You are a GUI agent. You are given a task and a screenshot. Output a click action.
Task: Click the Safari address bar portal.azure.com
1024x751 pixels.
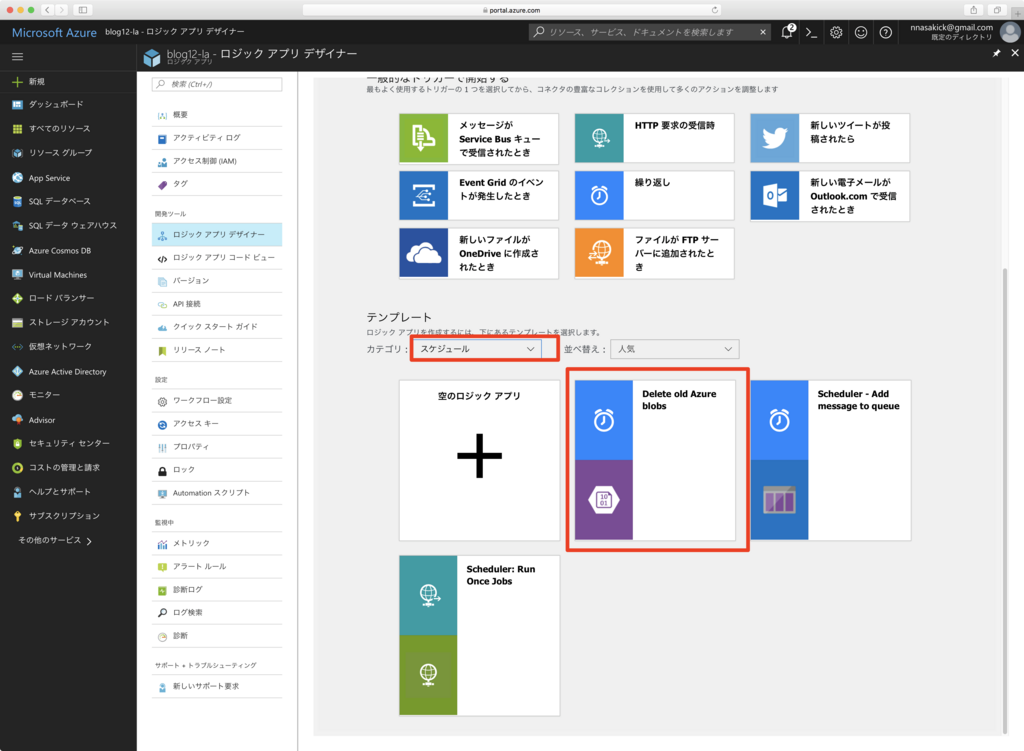pos(512,10)
